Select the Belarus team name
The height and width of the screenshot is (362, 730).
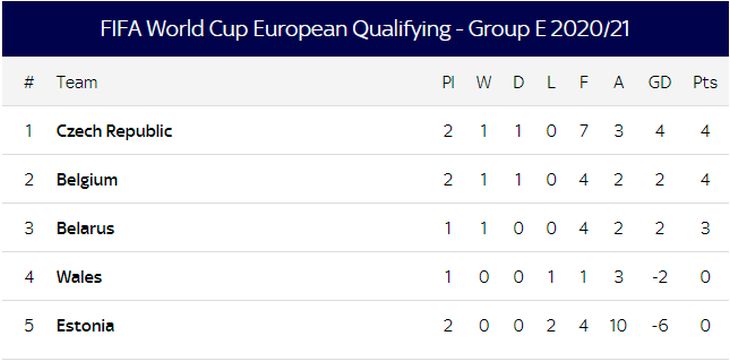click(x=85, y=228)
